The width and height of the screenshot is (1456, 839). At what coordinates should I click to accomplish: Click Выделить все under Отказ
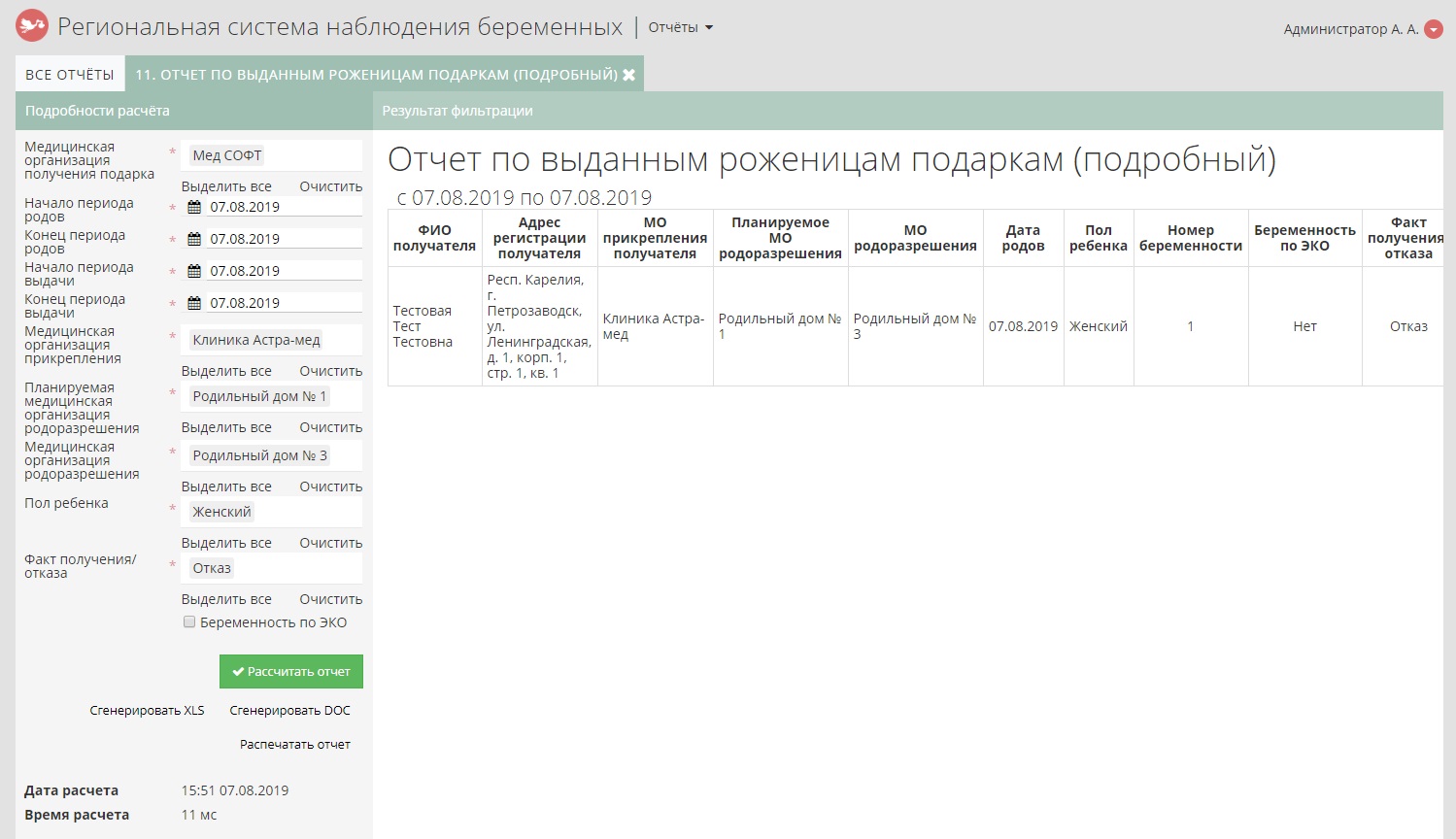pos(226,599)
